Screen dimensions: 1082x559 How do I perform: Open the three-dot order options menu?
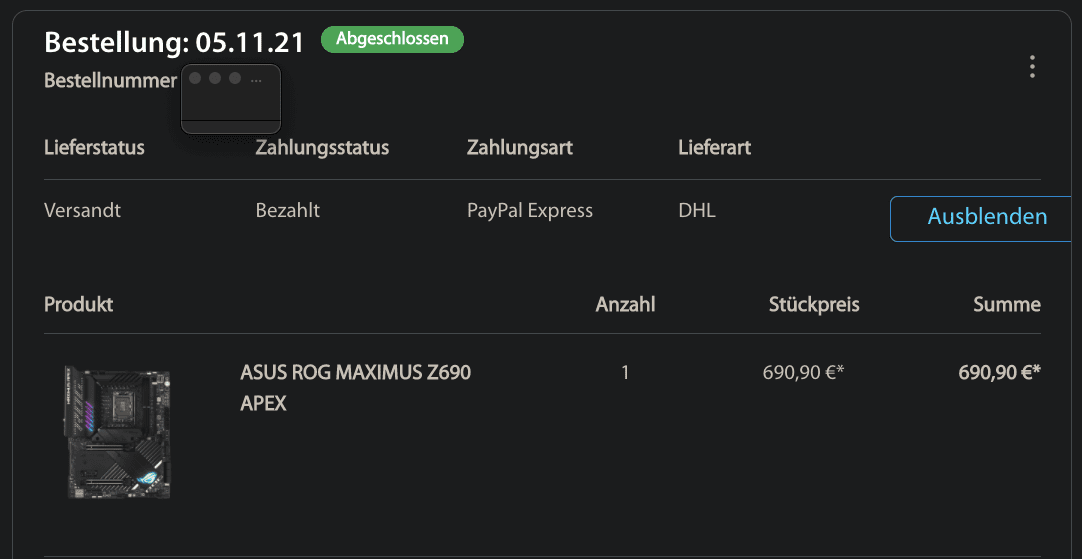[1032, 67]
